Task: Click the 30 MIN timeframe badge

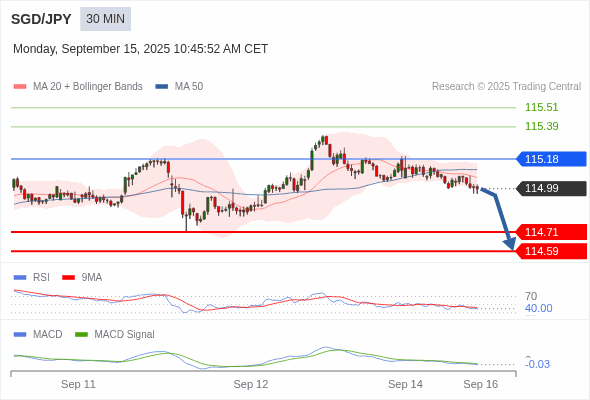Action: [105, 19]
